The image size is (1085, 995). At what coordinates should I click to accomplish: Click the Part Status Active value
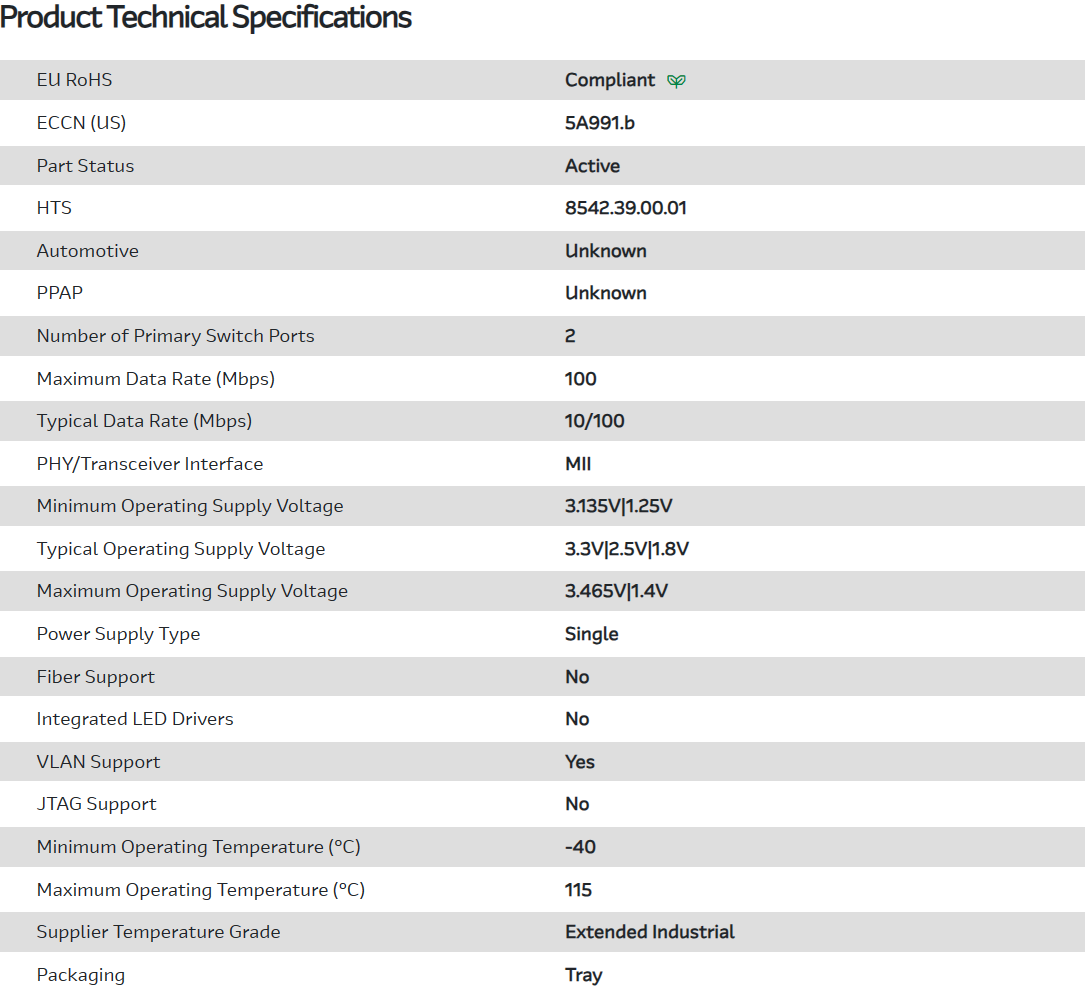592,166
